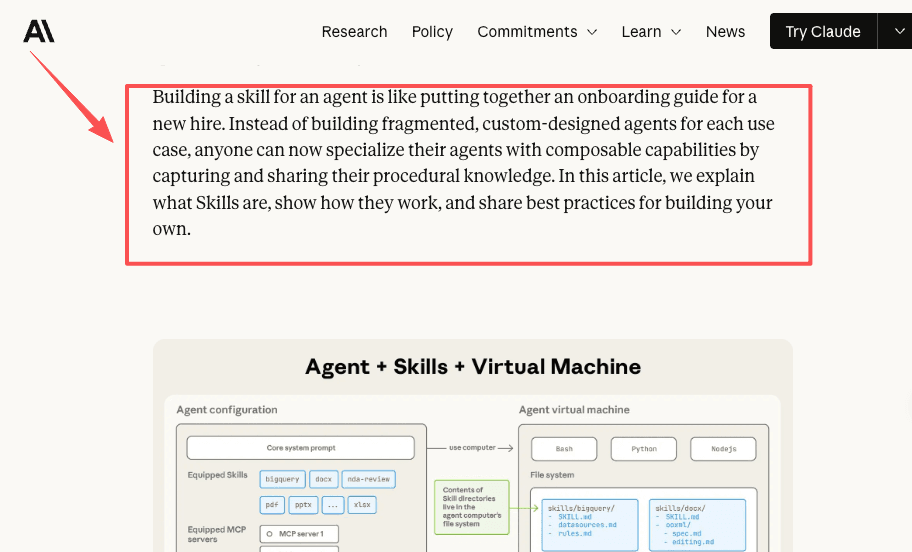
Task: Click 'rules.md' in the bigquery folder
Action: click(575, 533)
